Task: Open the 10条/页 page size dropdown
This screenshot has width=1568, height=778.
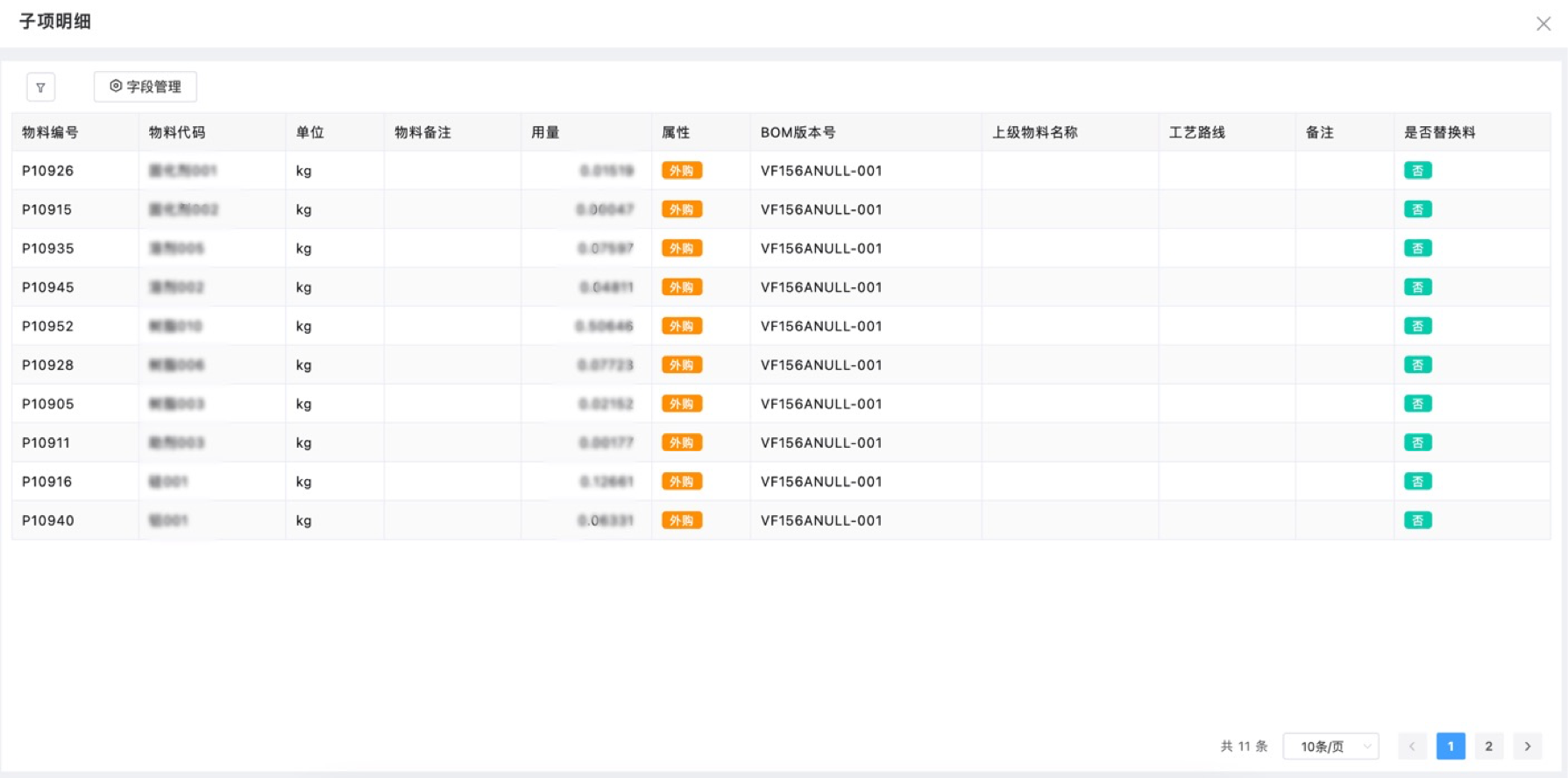Action: (x=1330, y=746)
